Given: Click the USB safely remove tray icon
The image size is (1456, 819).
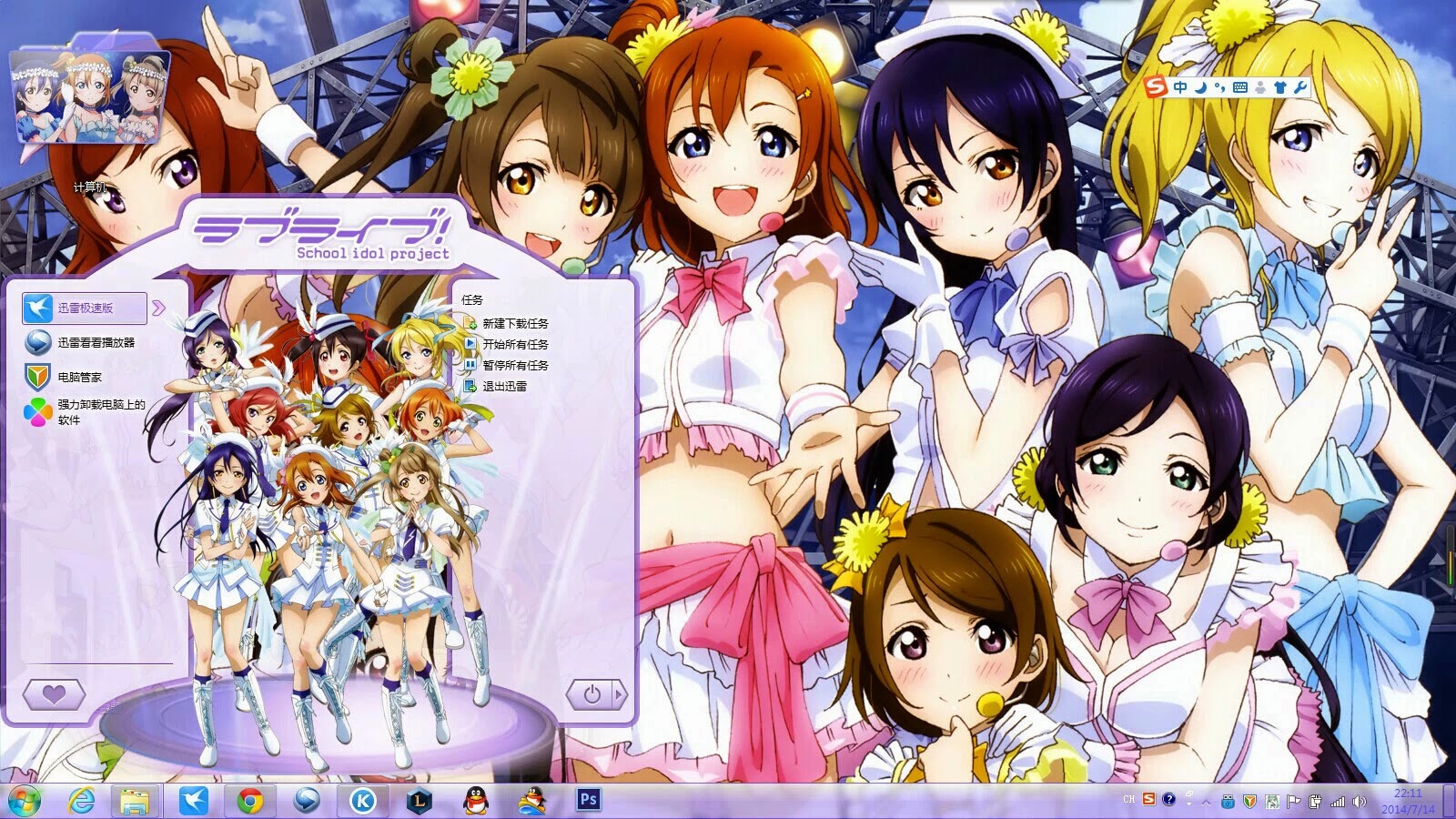Looking at the screenshot, I should pyautogui.click(x=1228, y=802).
